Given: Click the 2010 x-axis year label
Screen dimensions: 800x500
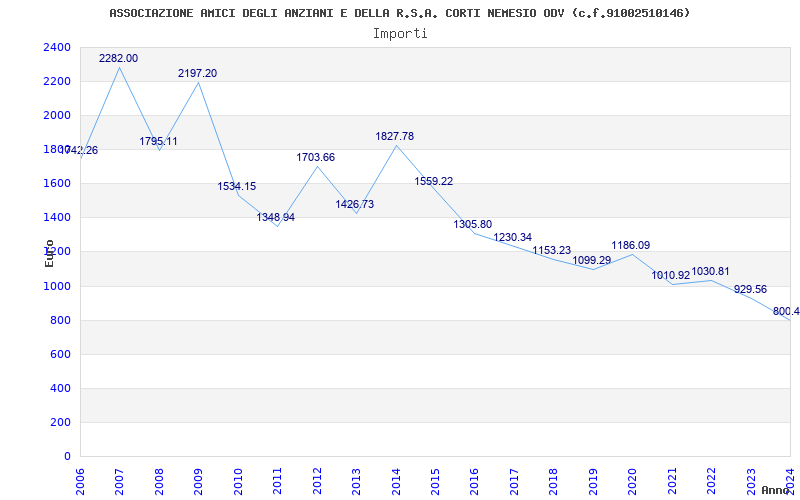Looking at the screenshot, I should [238, 482].
